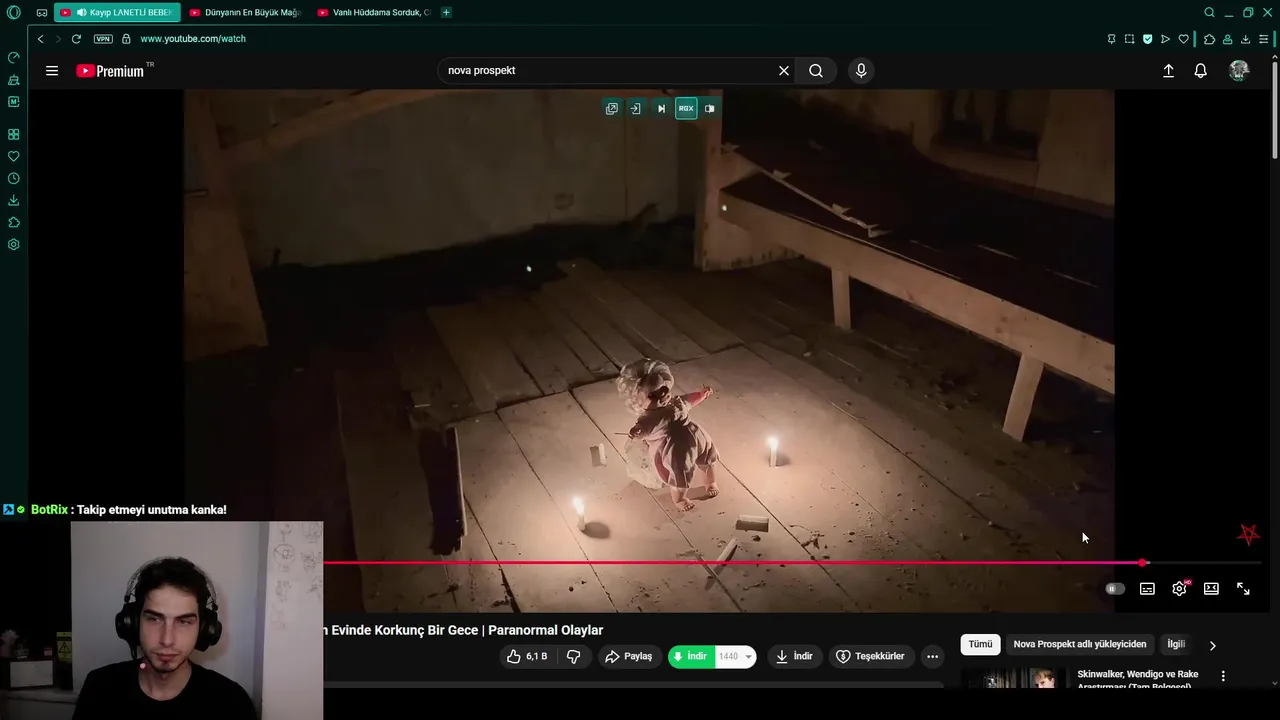Open the YouTube hamburger guide menu
1280x720 pixels.
[x=52, y=71]
